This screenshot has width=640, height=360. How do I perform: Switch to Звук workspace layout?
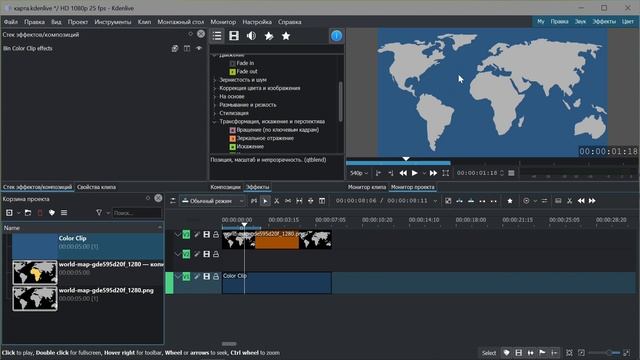[580, 21]
